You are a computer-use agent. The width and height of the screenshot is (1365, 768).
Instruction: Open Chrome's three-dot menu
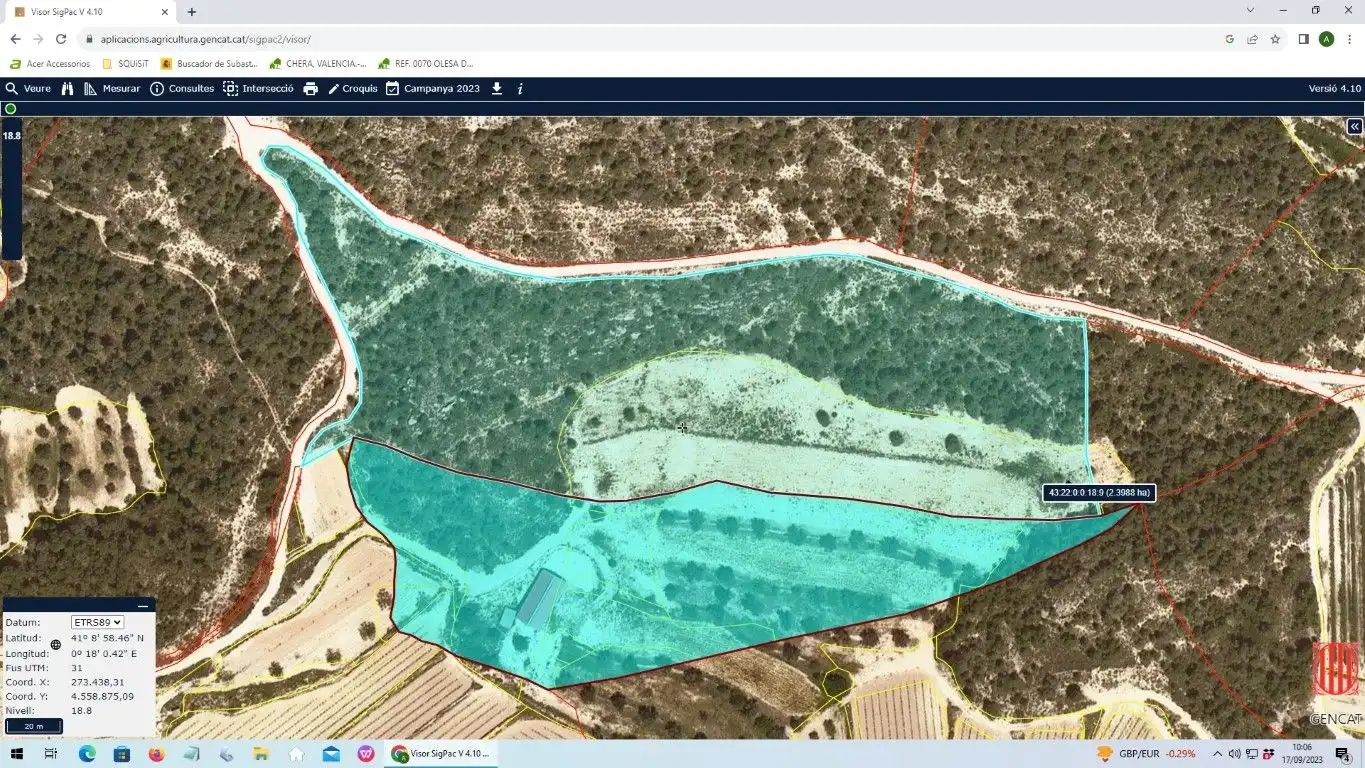point(1349,39)
